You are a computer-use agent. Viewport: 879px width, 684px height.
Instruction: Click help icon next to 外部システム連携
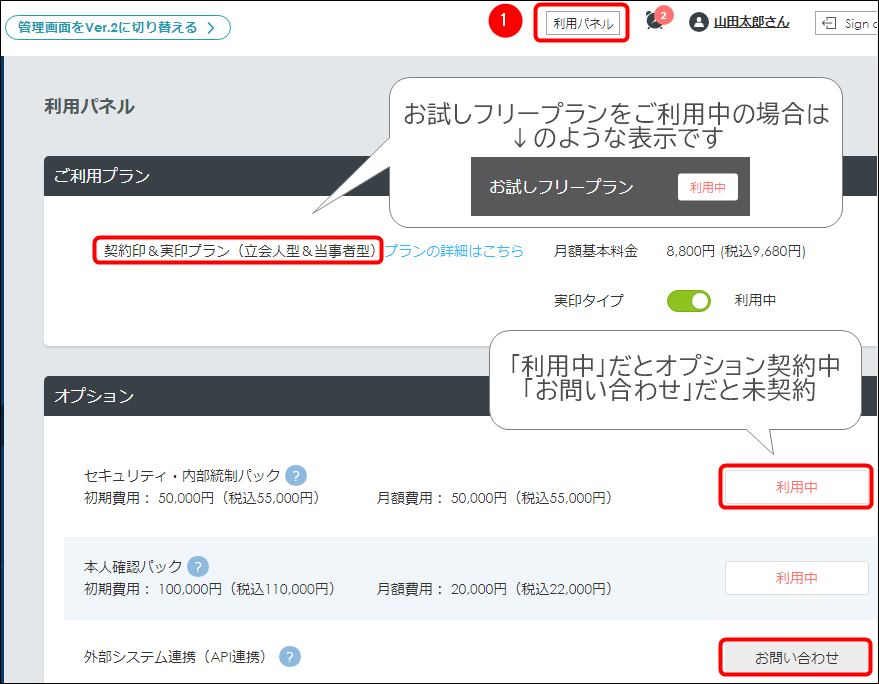tap(290, 657)
